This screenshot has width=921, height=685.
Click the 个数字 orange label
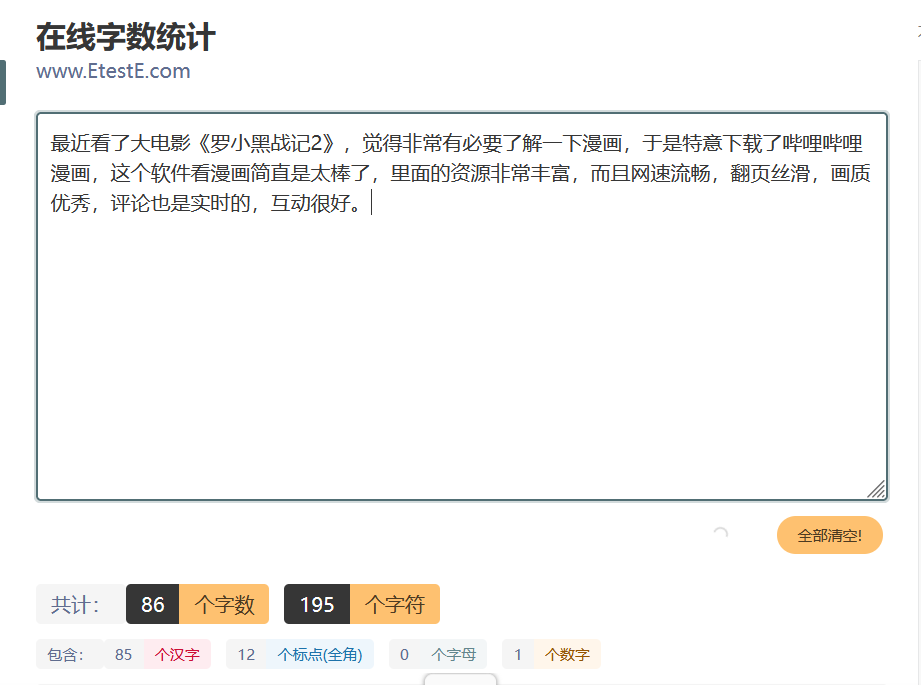[567, 654]
